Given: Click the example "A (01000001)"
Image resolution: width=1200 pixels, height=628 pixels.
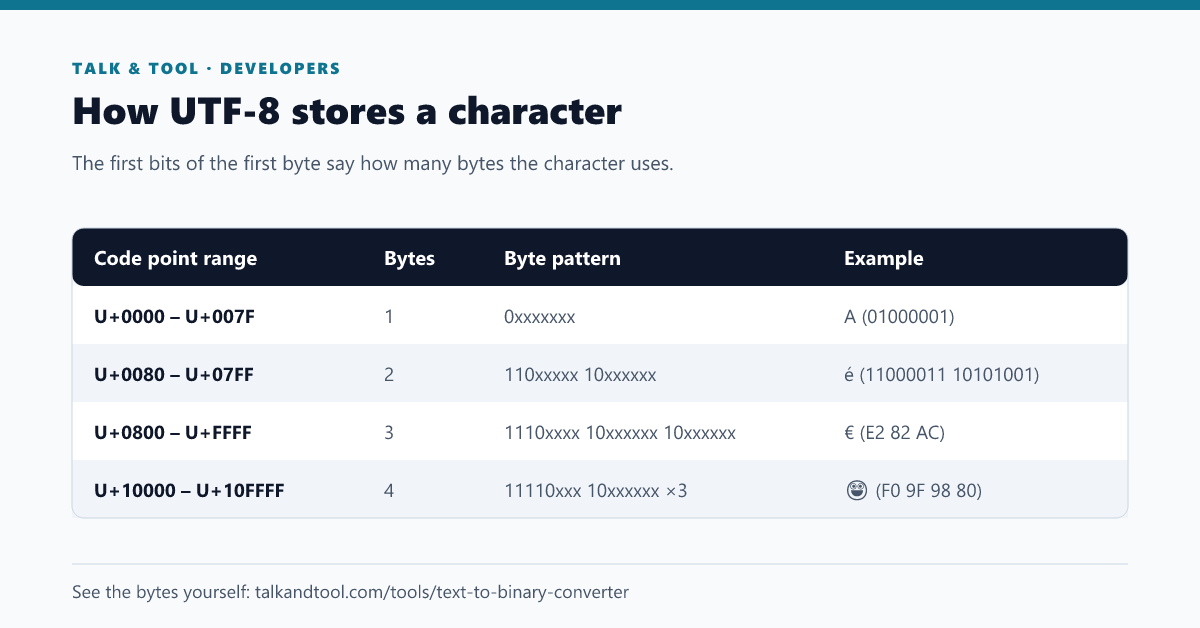Looking at the screenshot, I should pyautogui.click(x=899, y=317).
